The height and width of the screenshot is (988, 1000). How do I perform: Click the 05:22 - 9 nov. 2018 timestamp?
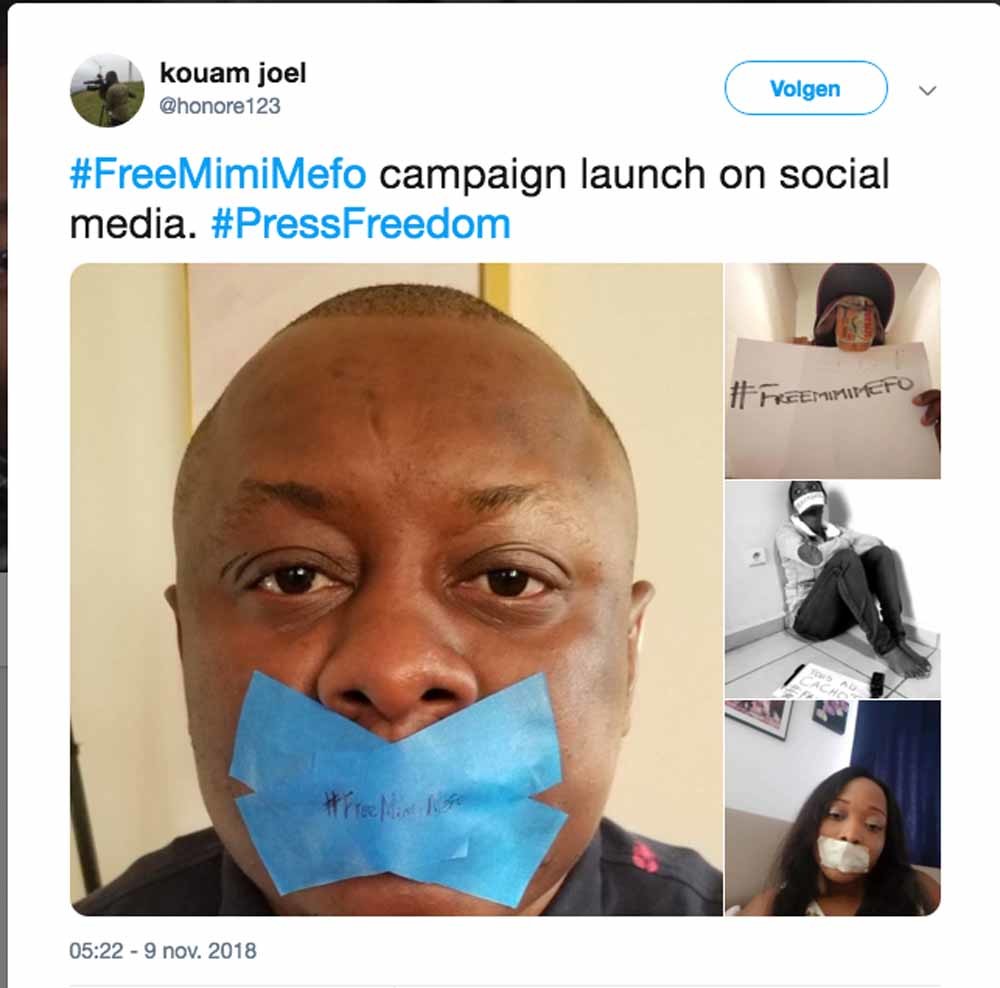click(163, 950)
